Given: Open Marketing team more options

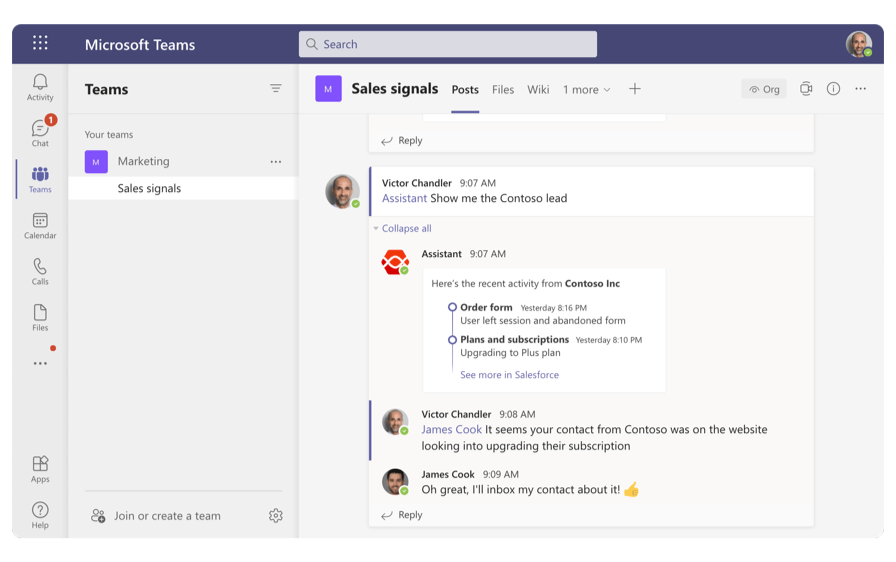Looking at the screenshot, I should coord(276,162).
